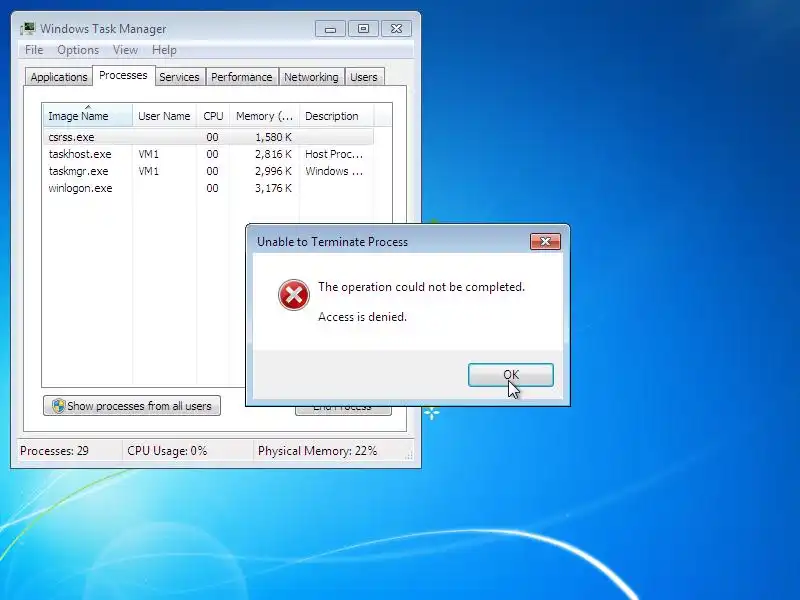Go to the Performance tab

242,77
